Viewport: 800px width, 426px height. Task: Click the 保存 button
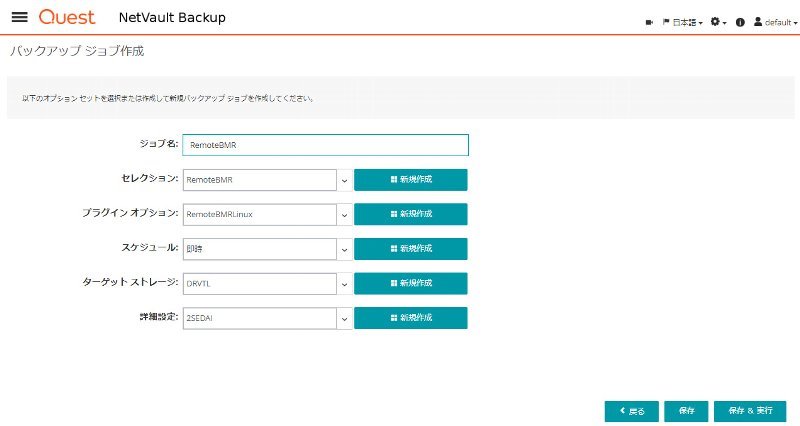coord(686,411)
